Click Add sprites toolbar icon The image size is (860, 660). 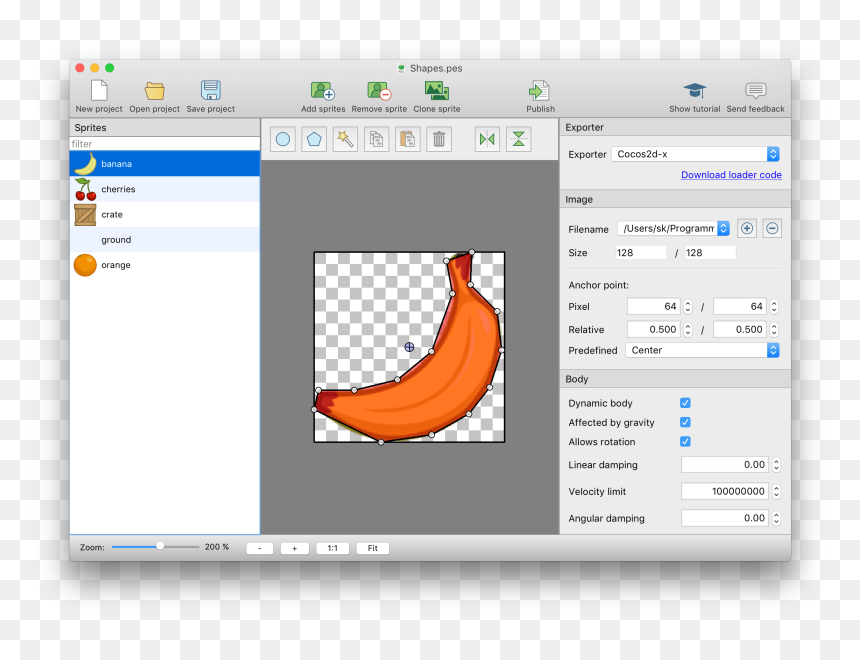pyautogui.click(x=322, y=91)
